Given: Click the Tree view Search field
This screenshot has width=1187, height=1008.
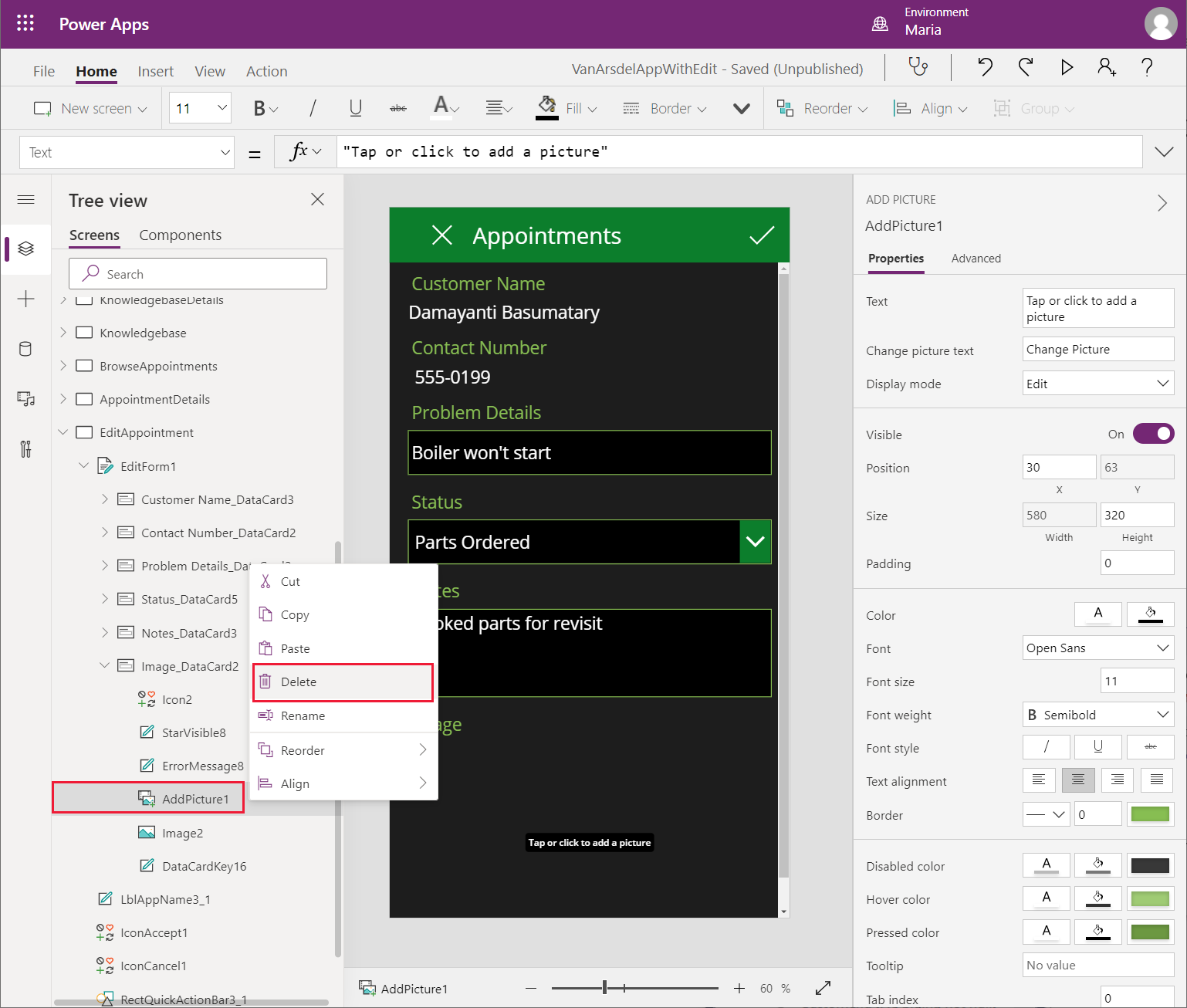Looking at the screenshot, I should [x=198, y=274].
